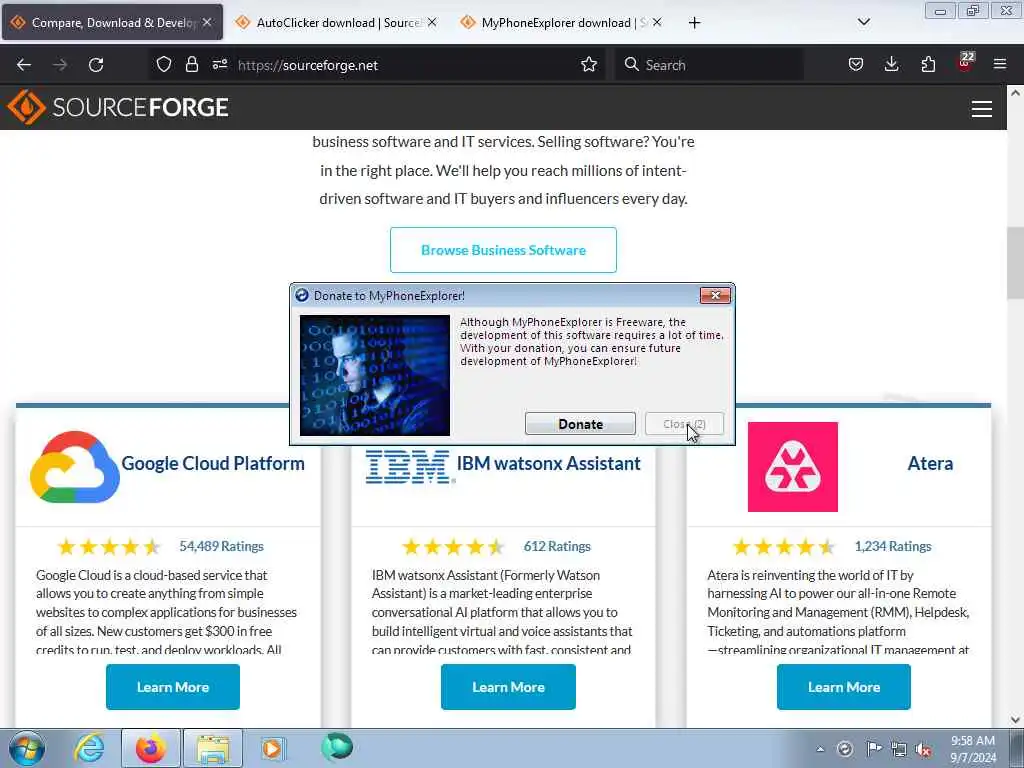This screenshot has height=768, width=1024.
Task: Show hidden system tray icons
Action: [x=820, y=749]
